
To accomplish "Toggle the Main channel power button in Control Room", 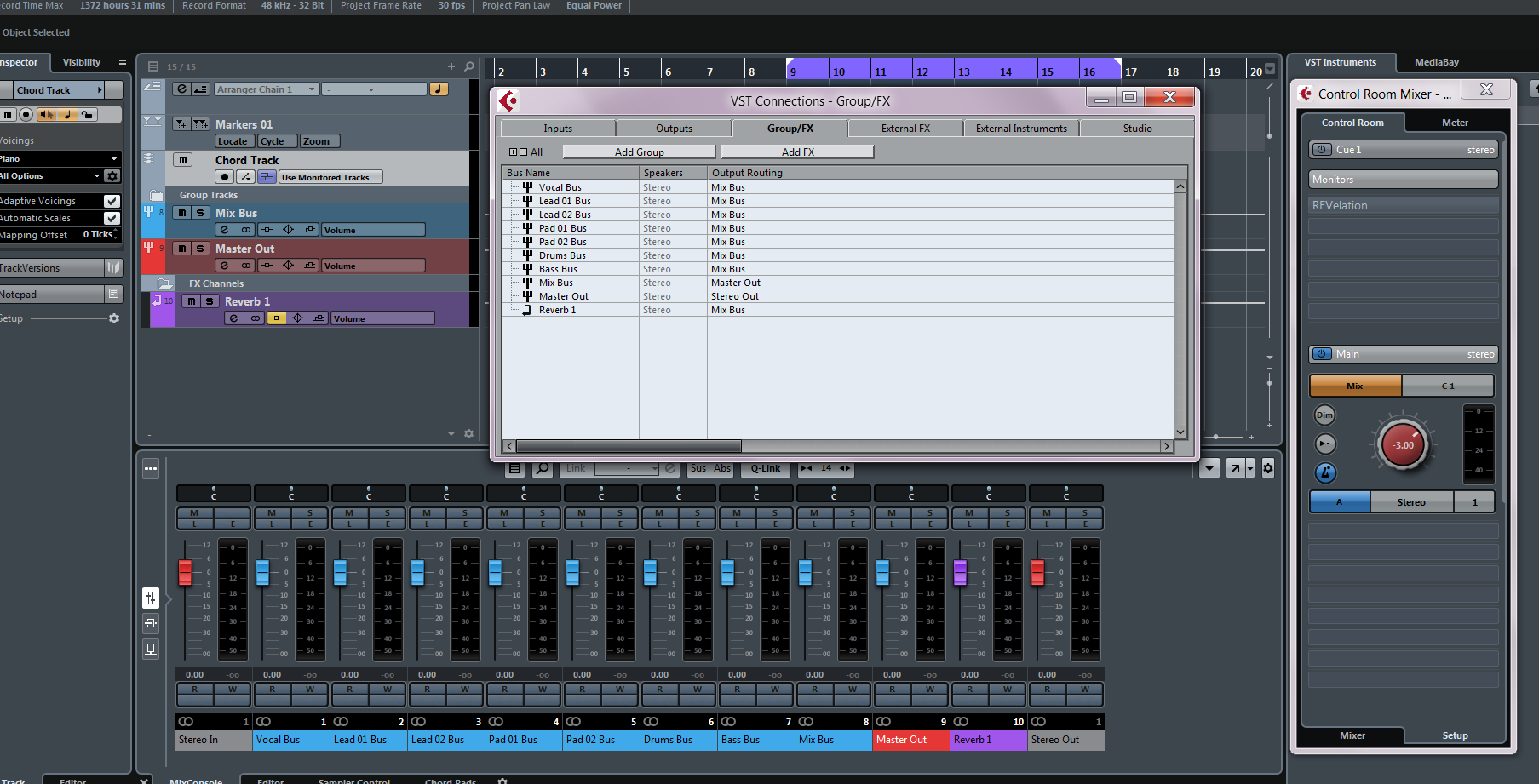I will (x=1322, y=354).
